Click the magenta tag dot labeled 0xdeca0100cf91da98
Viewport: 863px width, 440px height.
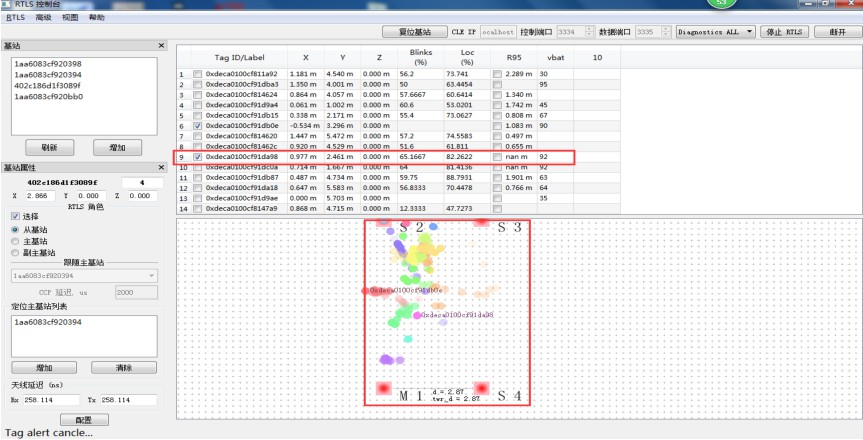pyautogui.click(x=416, y=314)
